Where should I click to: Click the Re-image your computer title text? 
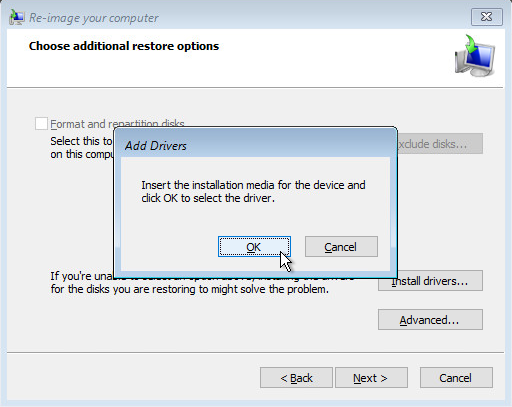coord(94,18)
